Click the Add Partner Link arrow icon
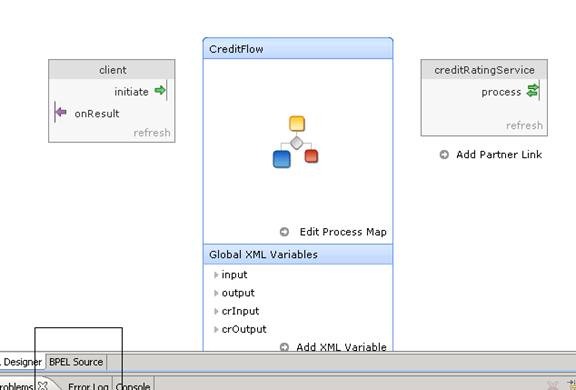The width and height of the screenshot is (576, 390). pos(444,155)
